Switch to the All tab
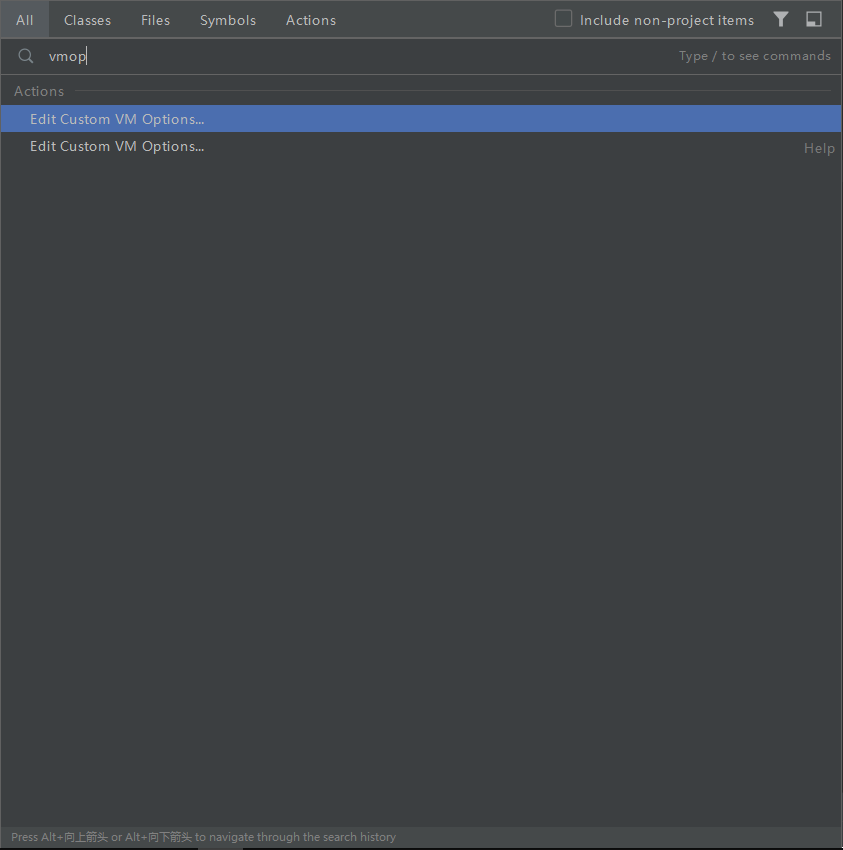This screenshot has width=843, height=850. (x=24, y=20)
